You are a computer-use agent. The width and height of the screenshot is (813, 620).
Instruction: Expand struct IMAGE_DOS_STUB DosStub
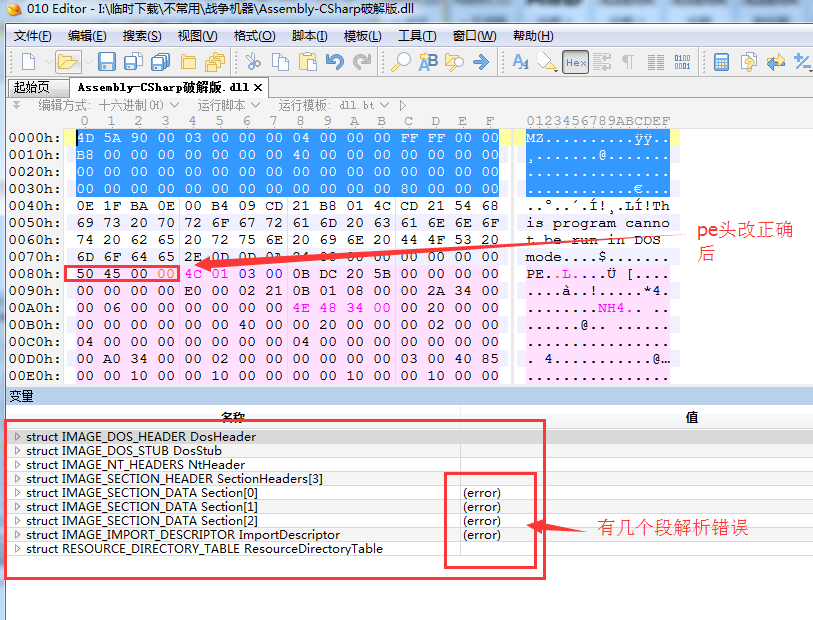(x=17, y=450)
